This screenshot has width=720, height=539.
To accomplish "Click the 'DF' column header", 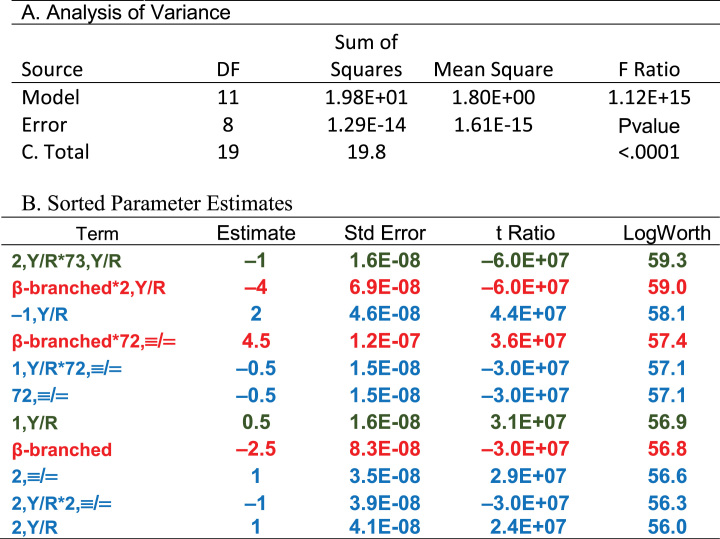I will coord(228,70).
